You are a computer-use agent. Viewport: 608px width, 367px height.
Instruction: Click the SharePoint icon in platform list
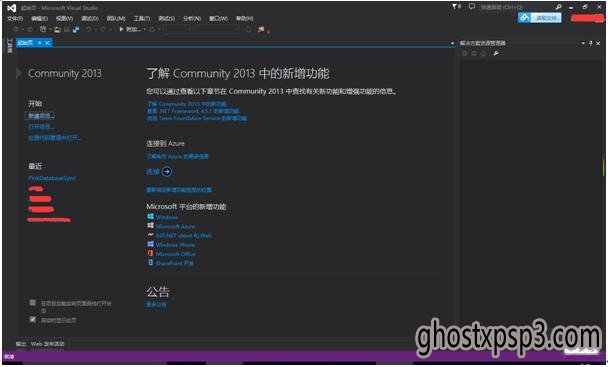150,263
